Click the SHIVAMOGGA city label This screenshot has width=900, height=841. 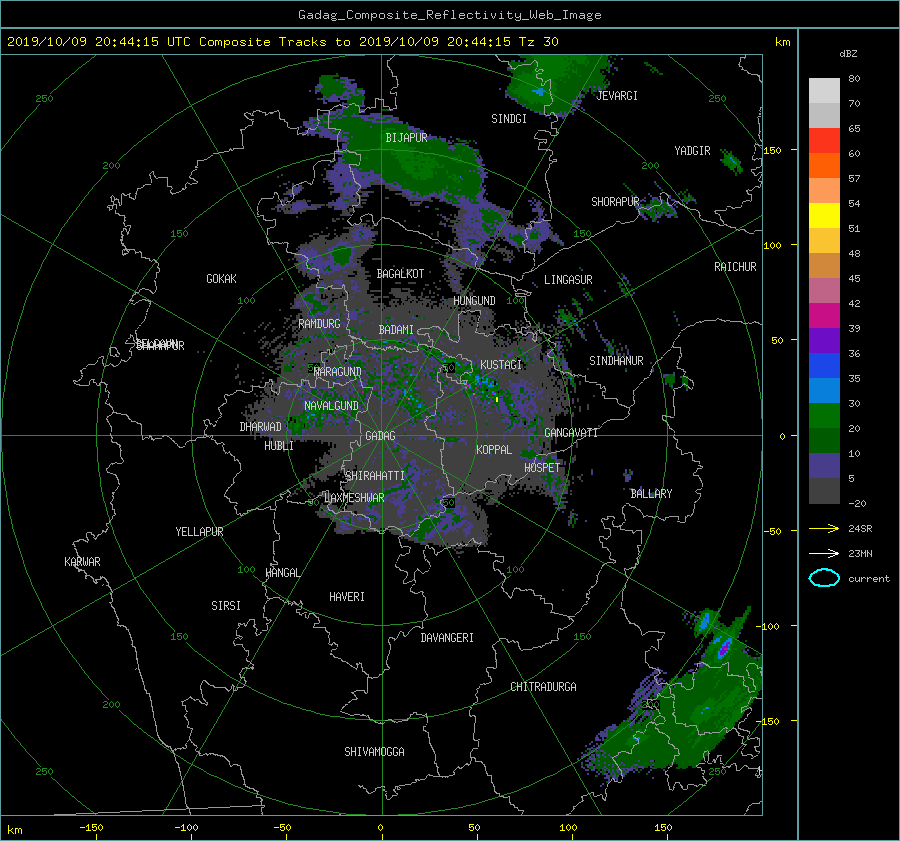pos(374,751)
